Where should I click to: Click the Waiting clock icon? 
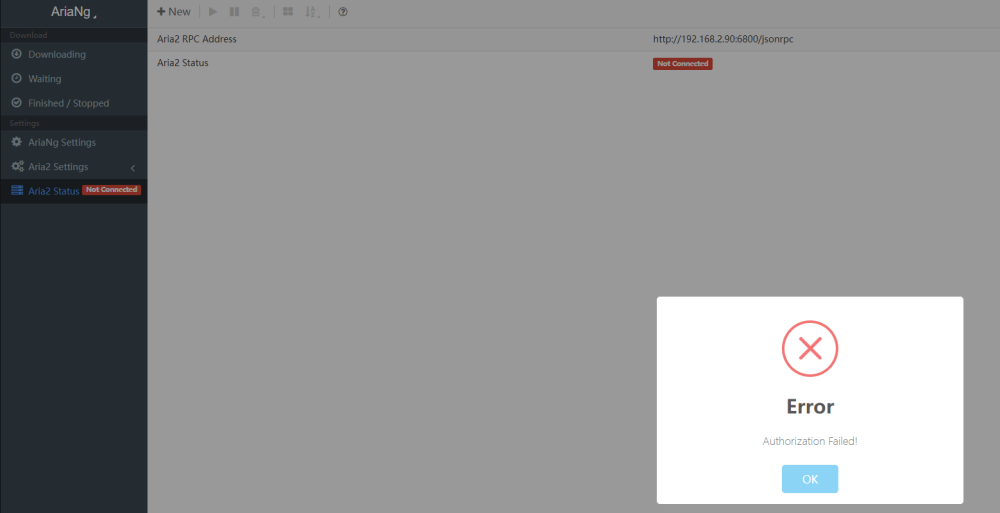[x=17, y=78]
